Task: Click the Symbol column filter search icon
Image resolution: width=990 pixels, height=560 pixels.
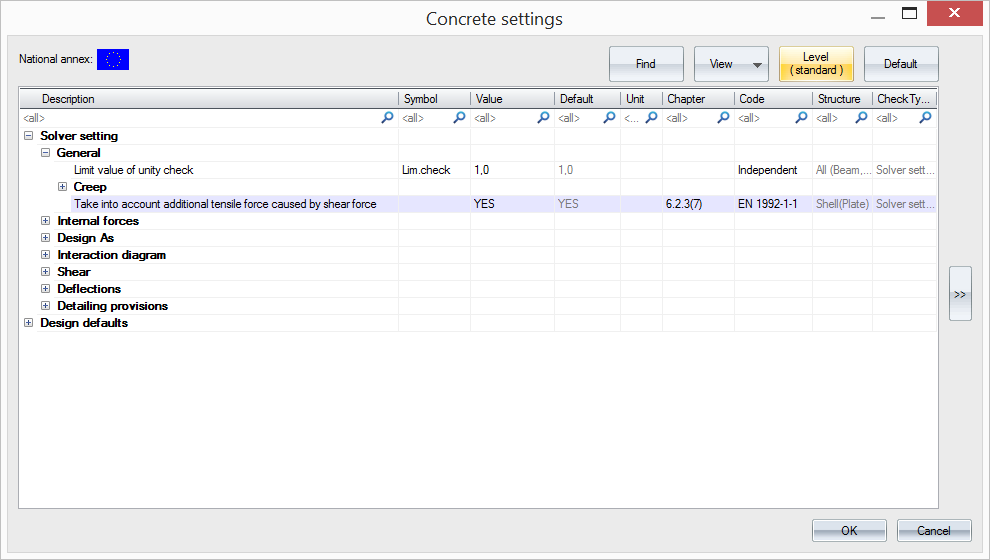Action: pyautogui.click(x=459, y=118)
